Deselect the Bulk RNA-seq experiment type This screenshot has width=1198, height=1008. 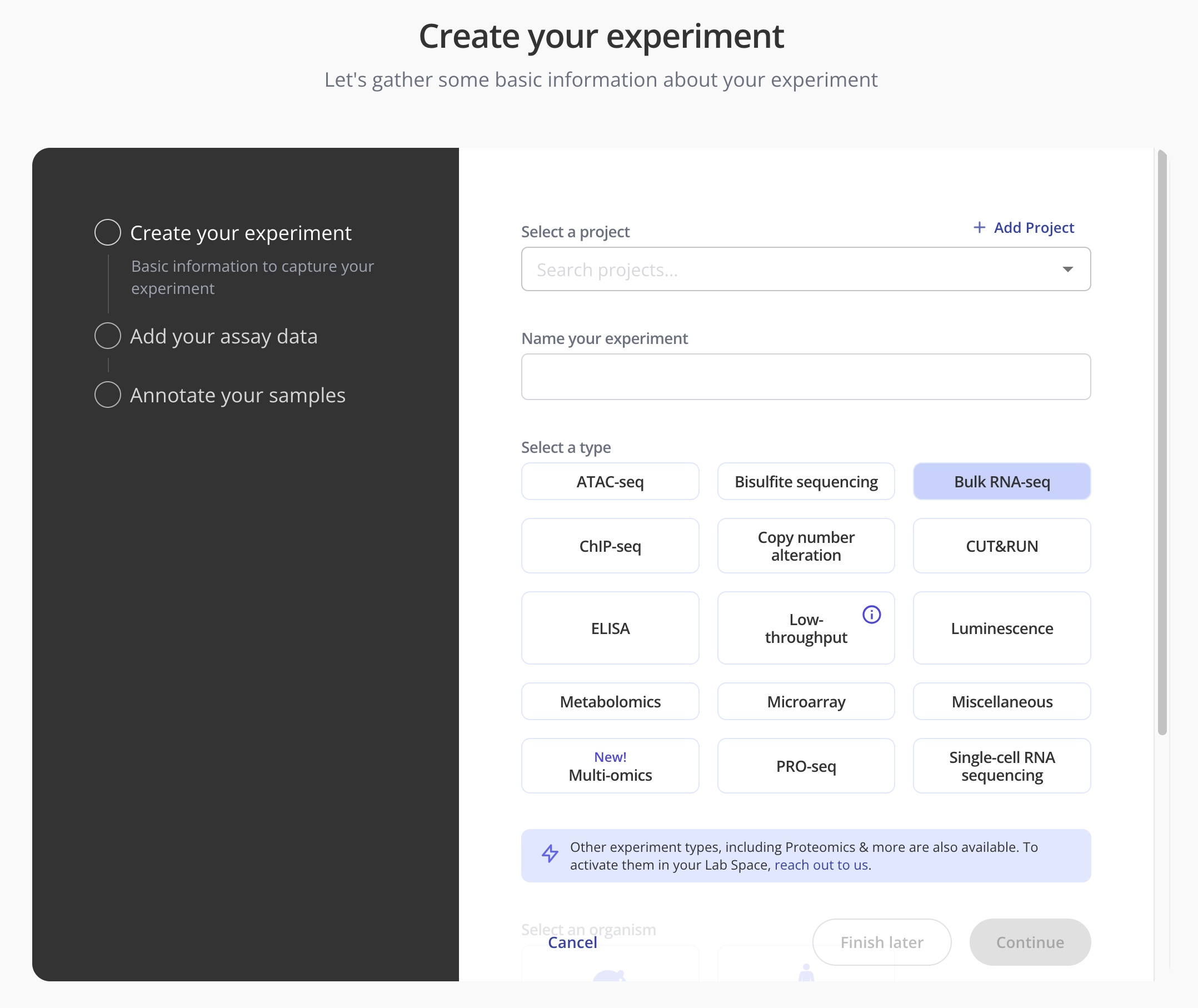pos(1001,481)
